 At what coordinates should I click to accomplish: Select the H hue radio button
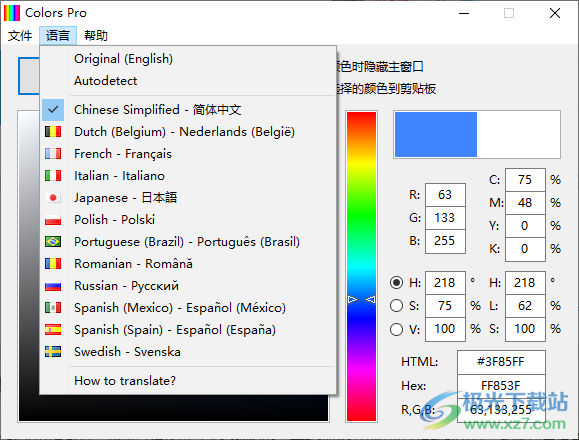point(396,283)
